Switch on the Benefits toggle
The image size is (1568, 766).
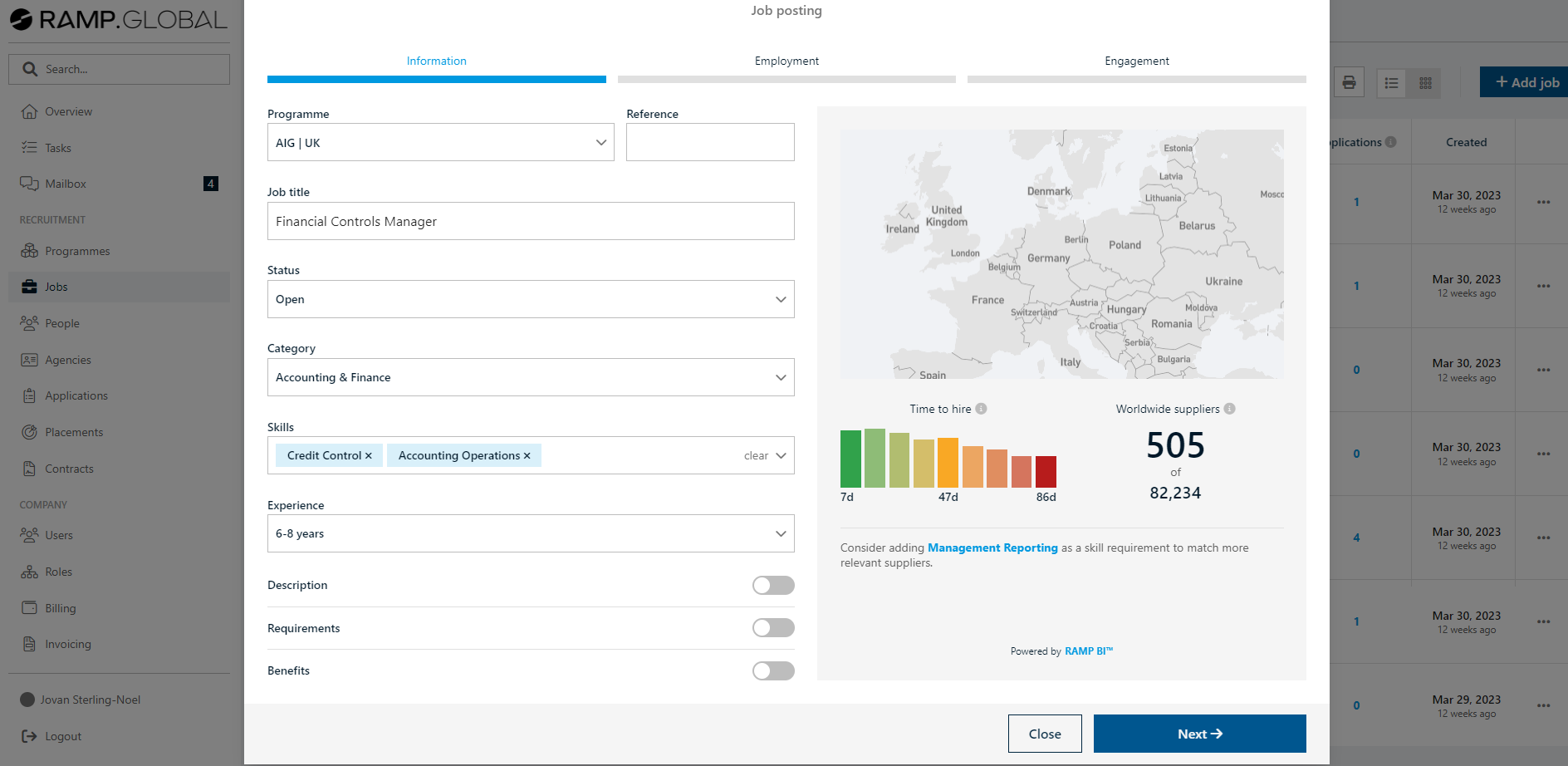tap(772, 671)
